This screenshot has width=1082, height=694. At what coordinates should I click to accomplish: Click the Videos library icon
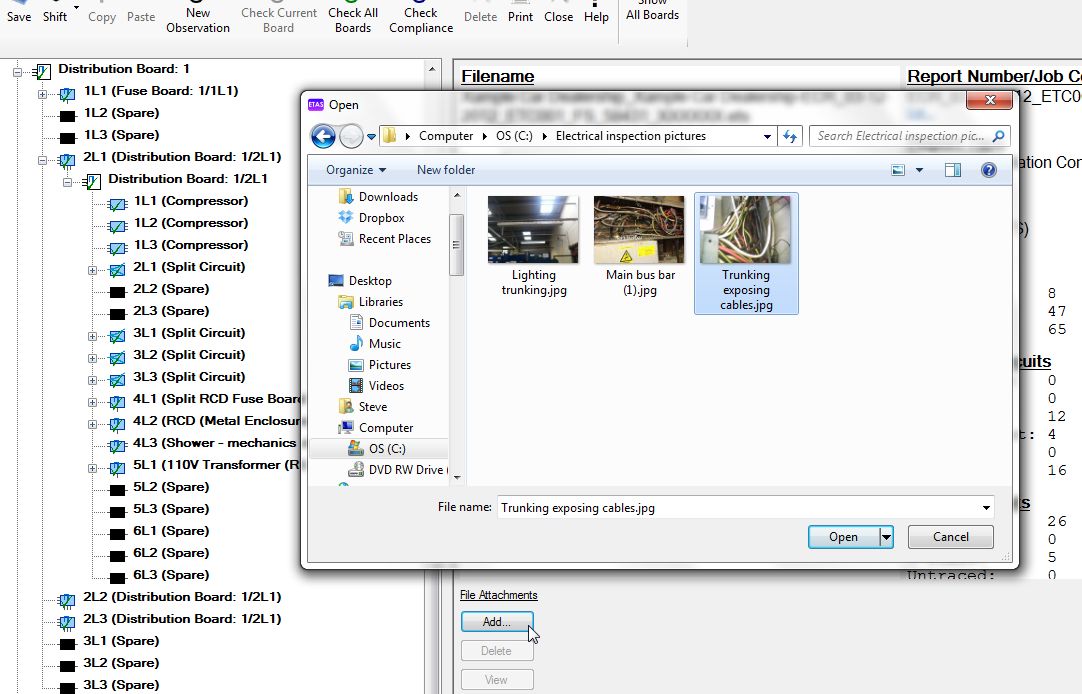pyautogui.click(x=356, y=386)
